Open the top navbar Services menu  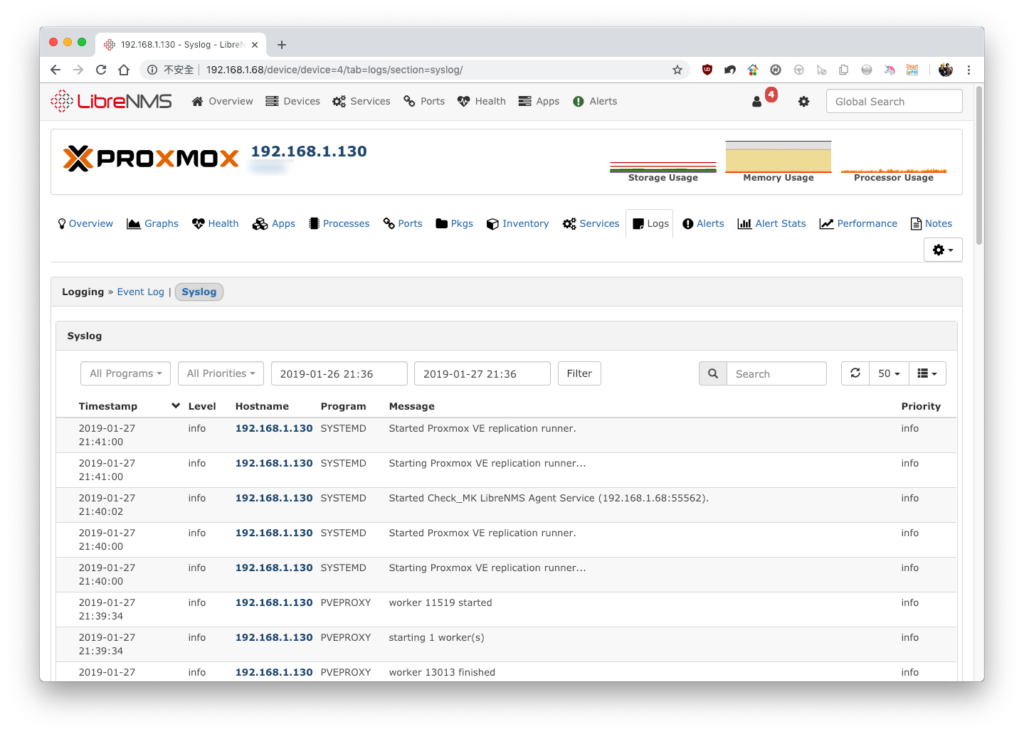361,101
